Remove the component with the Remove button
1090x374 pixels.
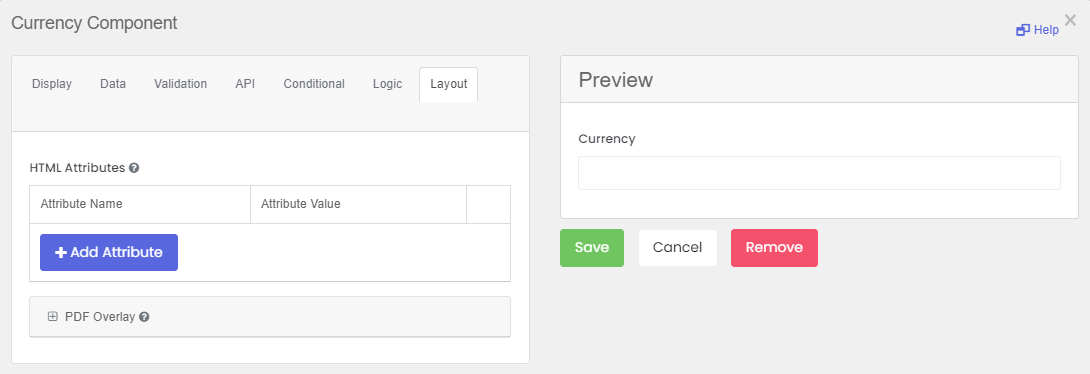774,247
